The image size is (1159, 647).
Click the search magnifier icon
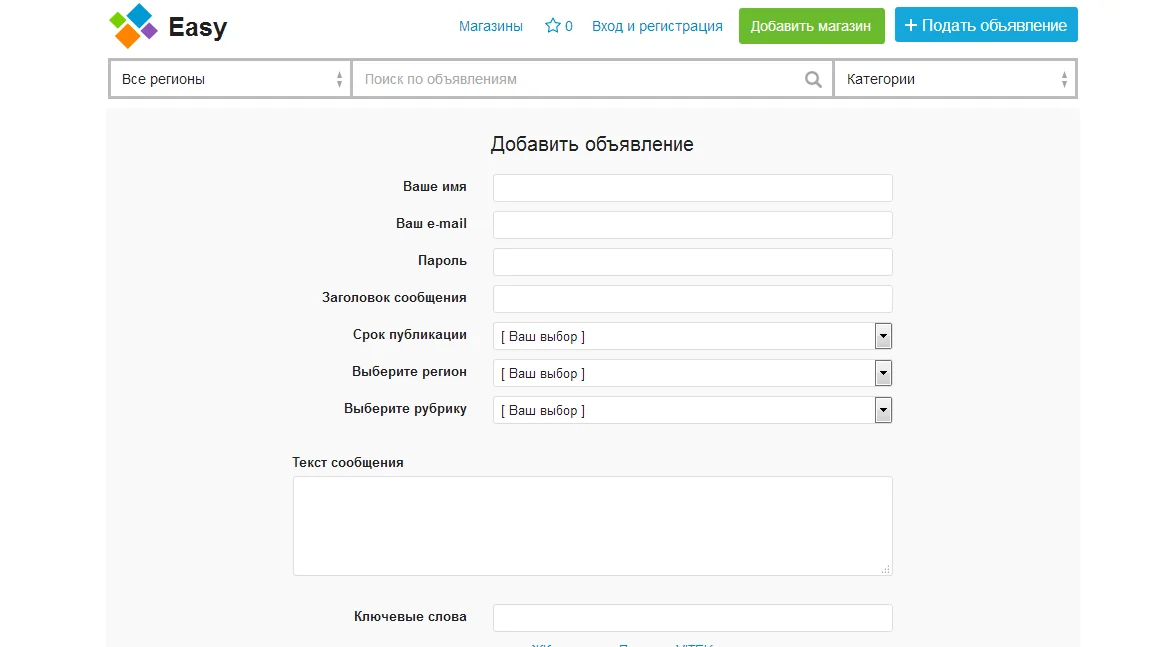pyautogui.click(x=813, y=79)
